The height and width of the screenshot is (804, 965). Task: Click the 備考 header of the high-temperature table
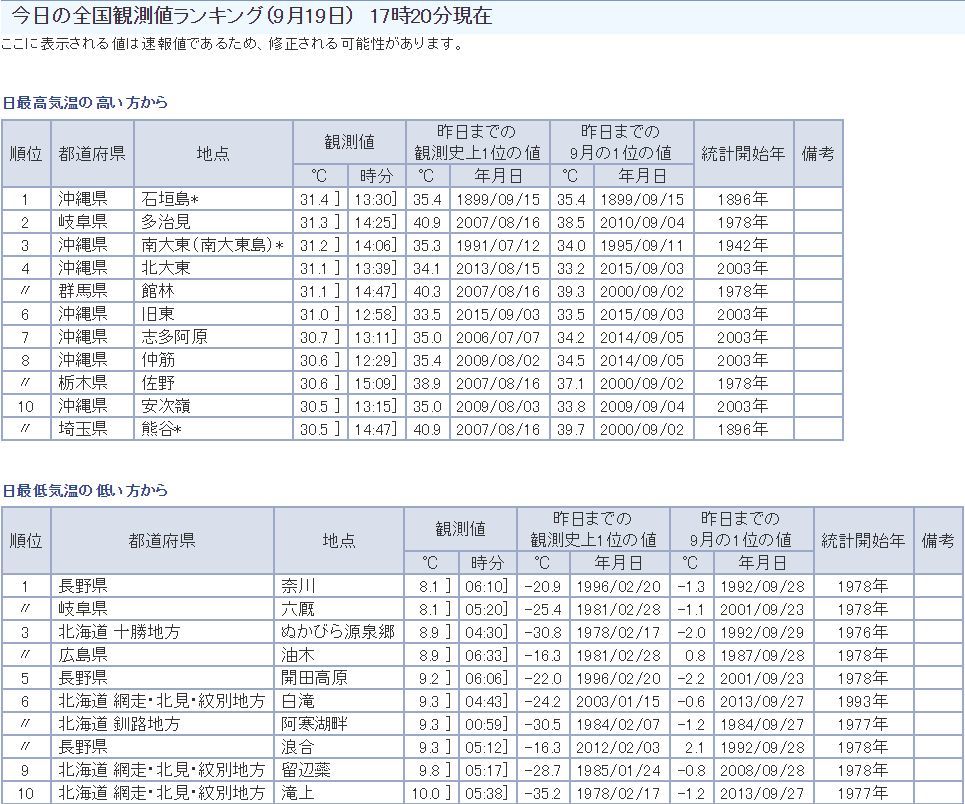click(x=818, y=153)
